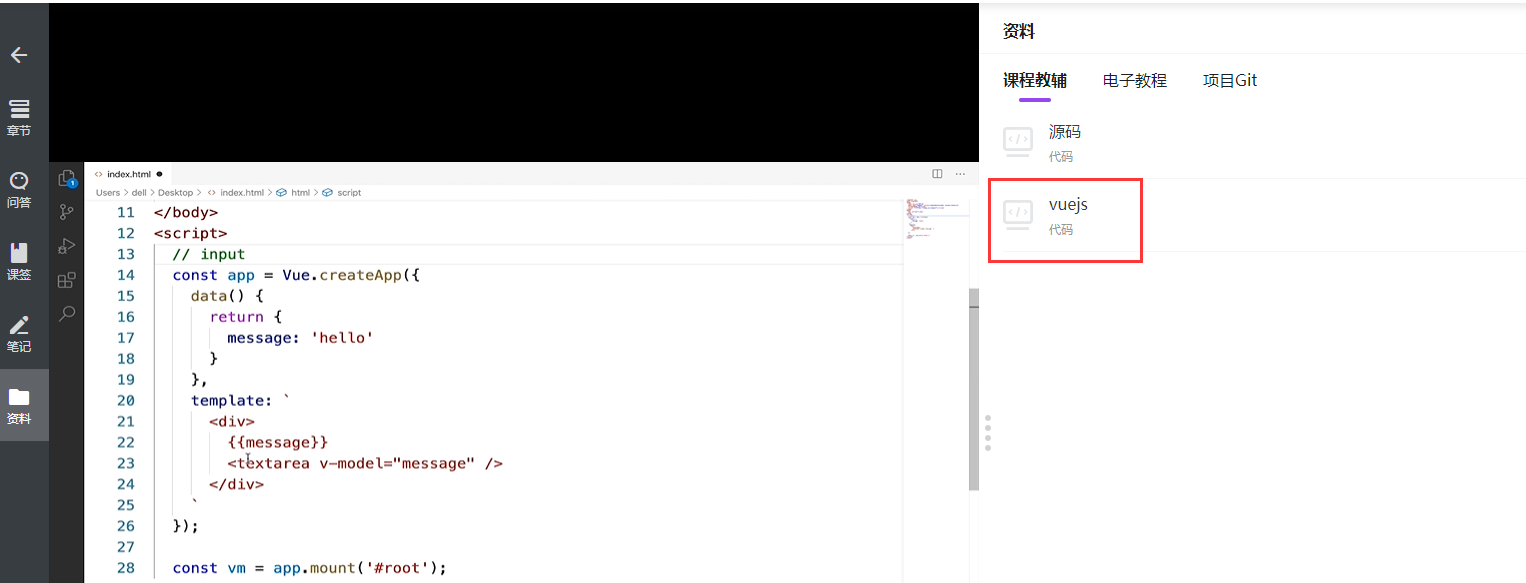This screenshot has width=1526, height=583.
Task: Click the editor vertical scrollbar thumb
Action: tap(974, 388)
